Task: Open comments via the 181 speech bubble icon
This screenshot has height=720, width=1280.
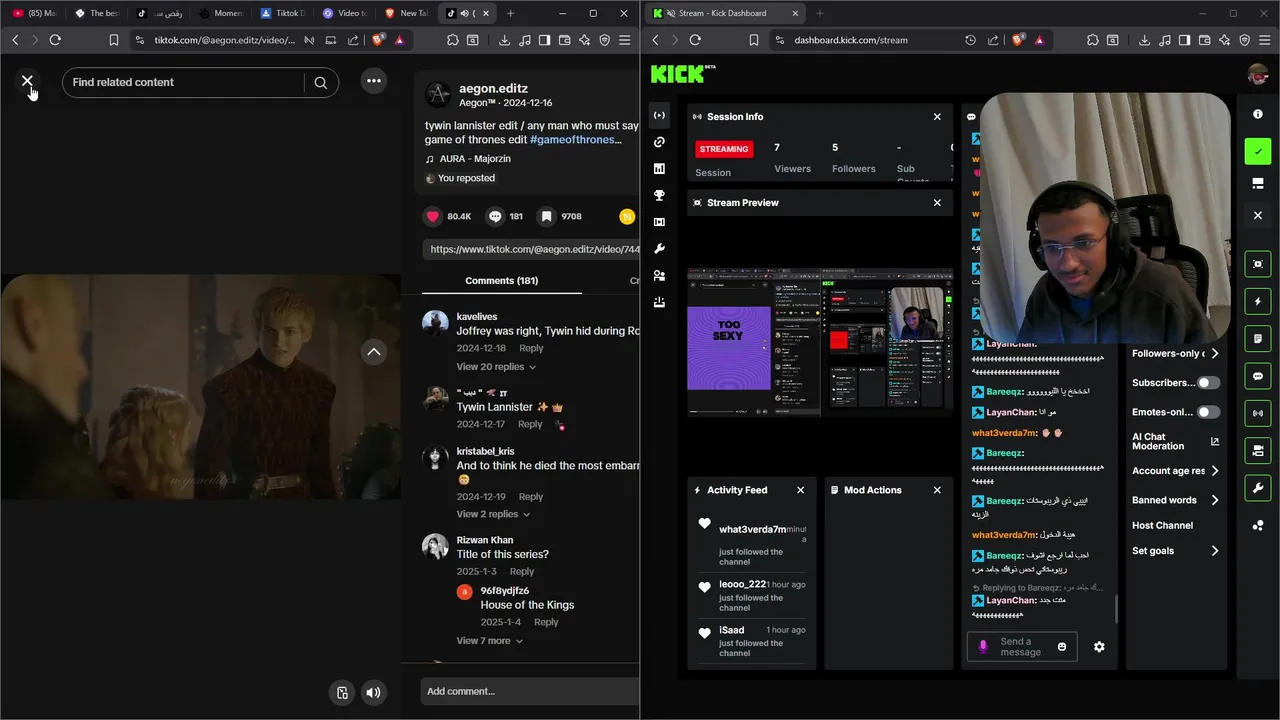Action: [495, 216]
